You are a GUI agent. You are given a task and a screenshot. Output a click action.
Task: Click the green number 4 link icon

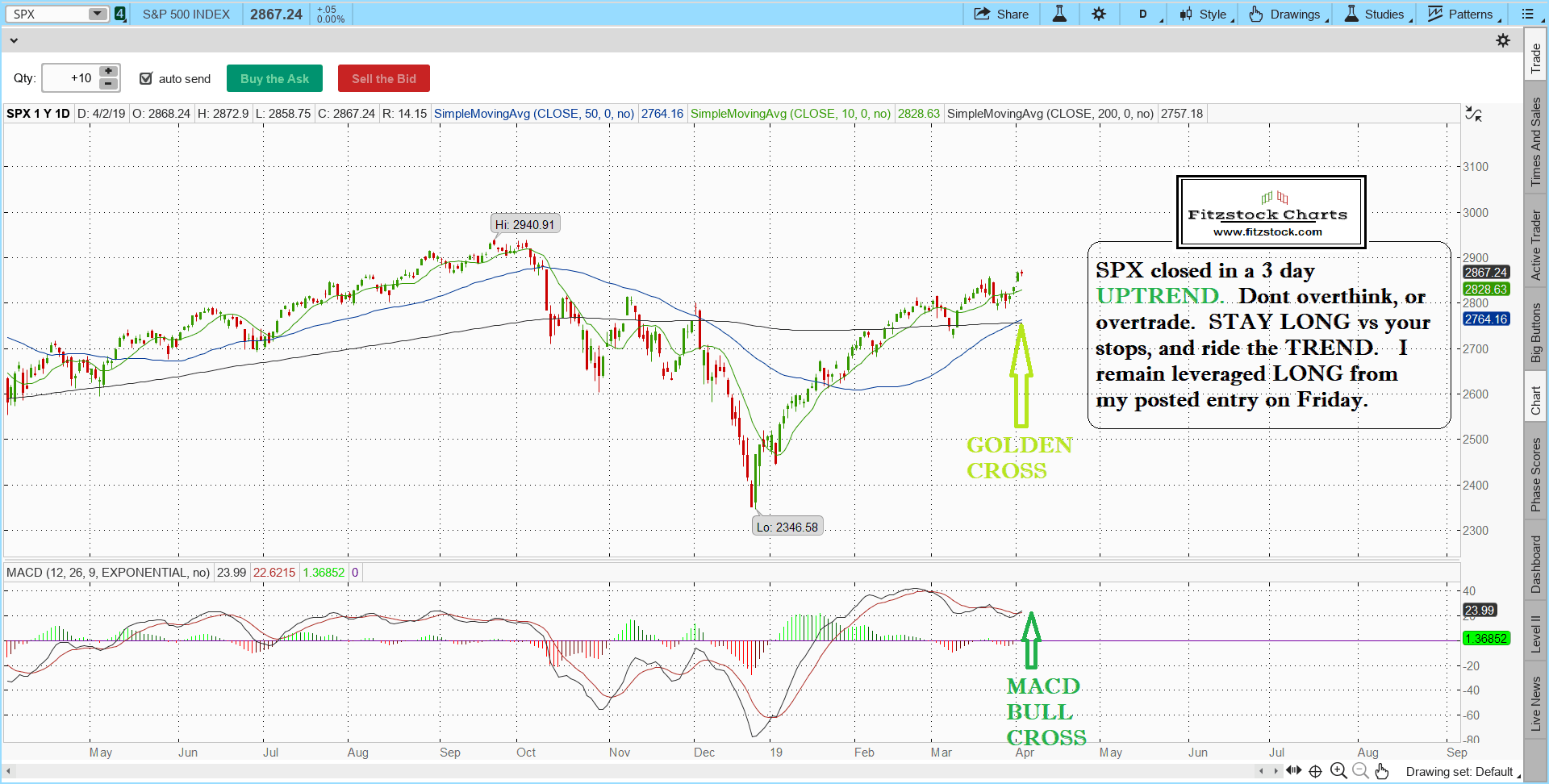click(x=119, y=14)
